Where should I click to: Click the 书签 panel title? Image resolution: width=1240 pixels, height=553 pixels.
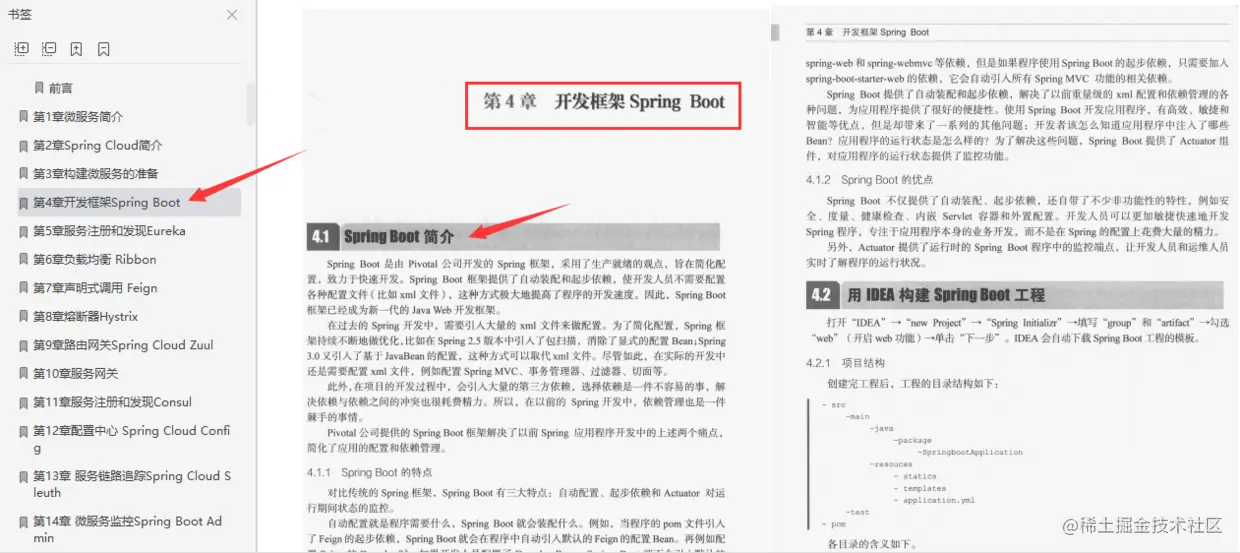[x=20, y=14]
